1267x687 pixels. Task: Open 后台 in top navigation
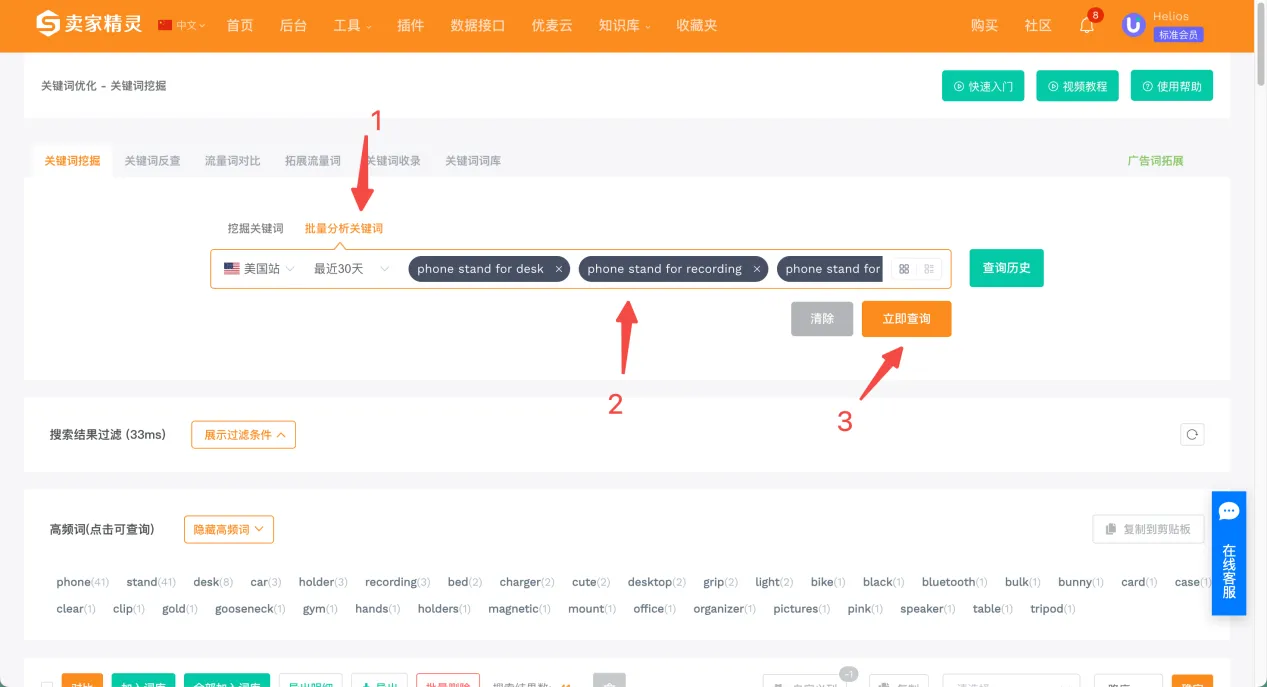(293, 25)
